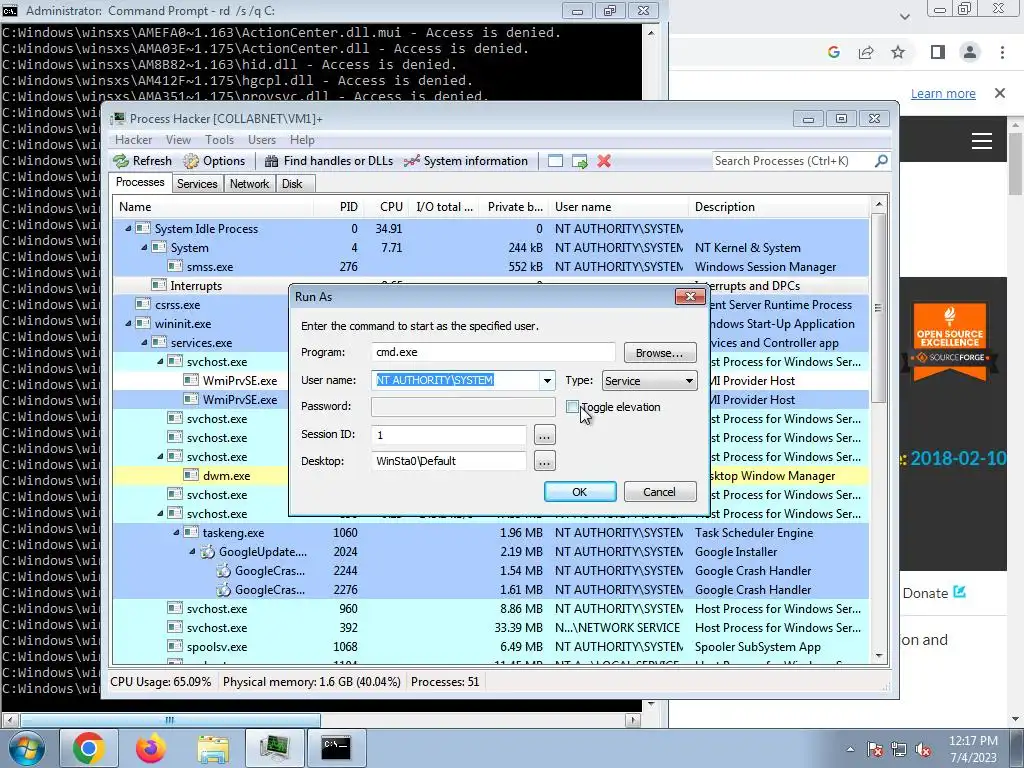Screen dimensions: 1024x768
Task: Open the Hacker menu
Action: [x=133, y=140]
